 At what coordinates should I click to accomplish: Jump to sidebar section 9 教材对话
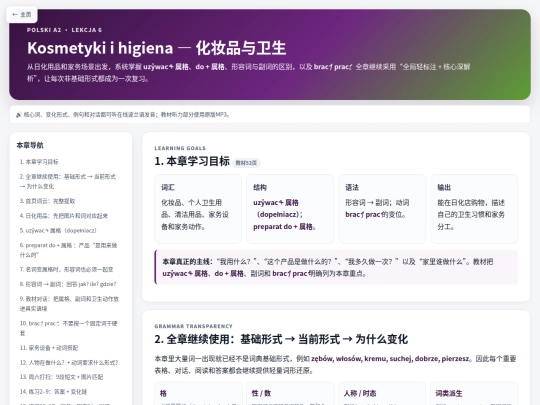coord(69,303)
